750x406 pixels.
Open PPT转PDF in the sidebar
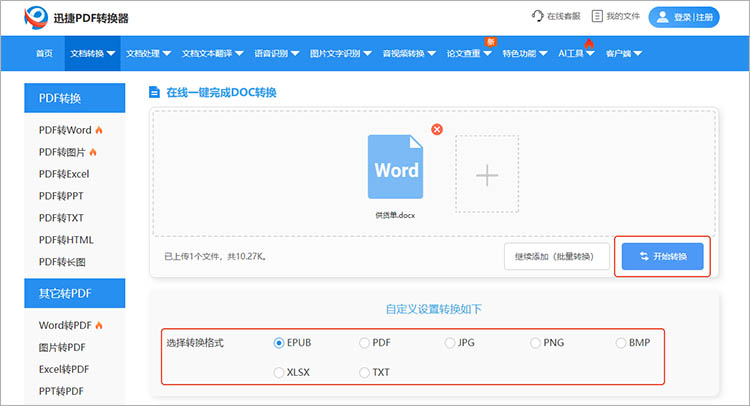coord(61,391)
